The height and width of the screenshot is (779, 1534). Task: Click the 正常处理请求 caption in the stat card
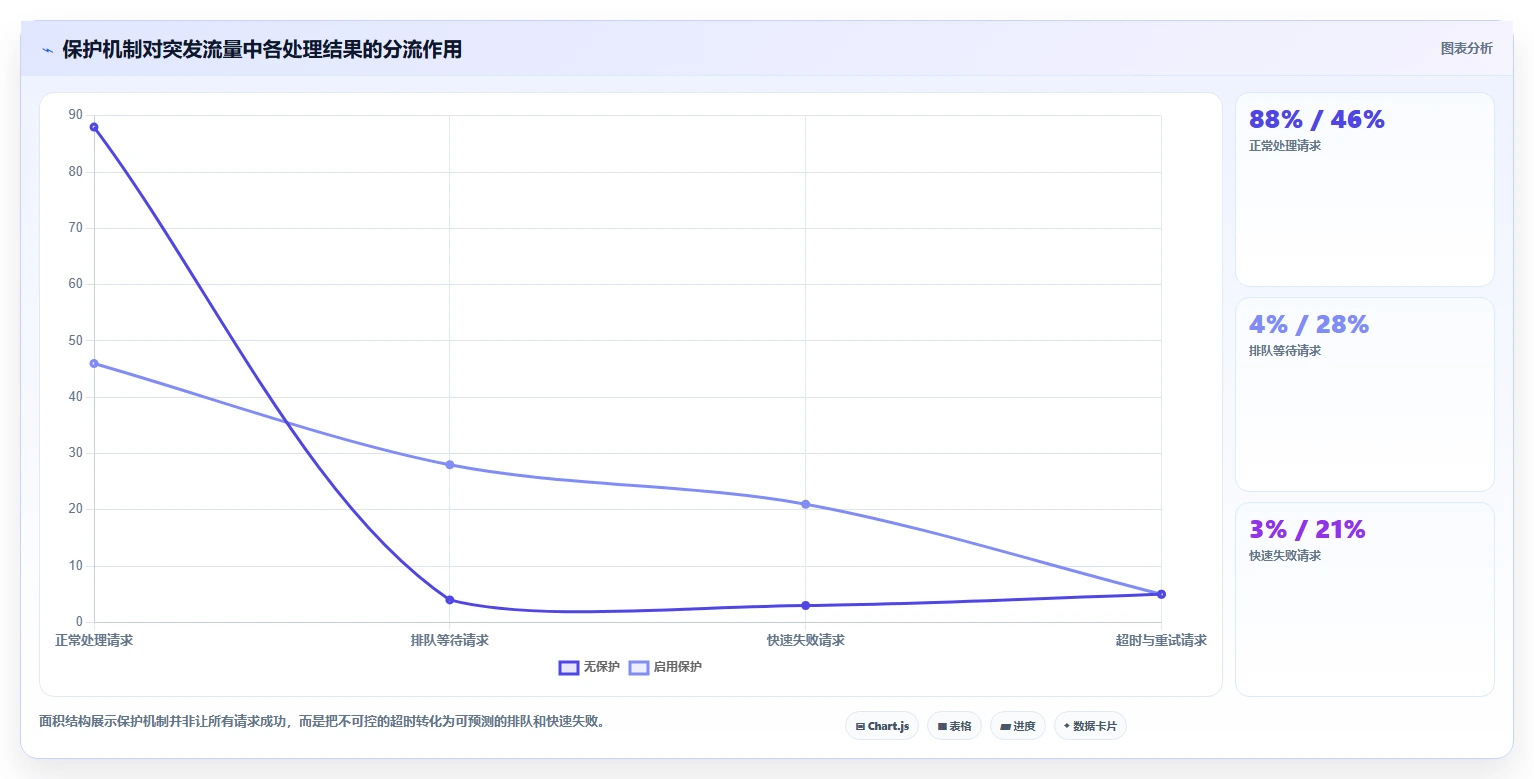coord(1285,146)
